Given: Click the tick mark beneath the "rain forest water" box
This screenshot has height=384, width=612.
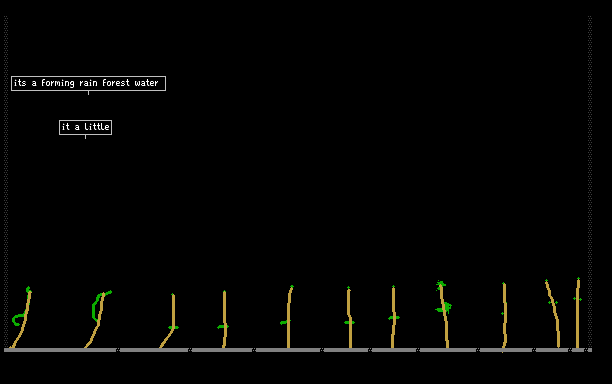Looking at the screenshot, I should point(89,93).
